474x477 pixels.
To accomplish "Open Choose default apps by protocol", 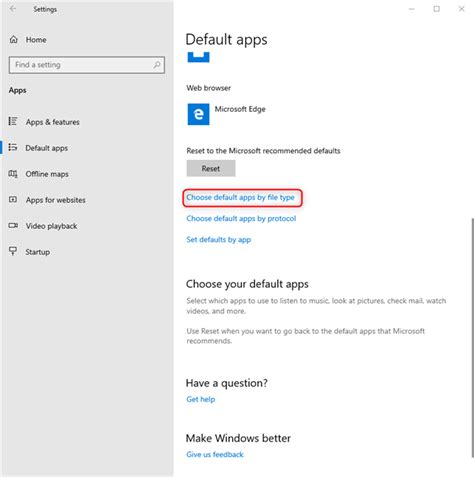I will [x=241, y=218].
